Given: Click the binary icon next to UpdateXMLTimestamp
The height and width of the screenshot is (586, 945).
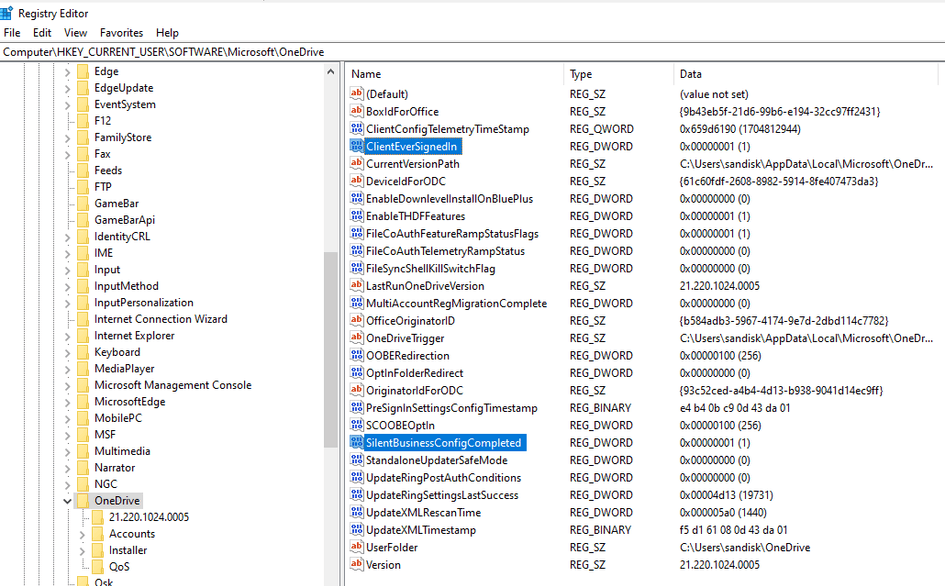Looking at the screenshot, I should coord(356,529).
